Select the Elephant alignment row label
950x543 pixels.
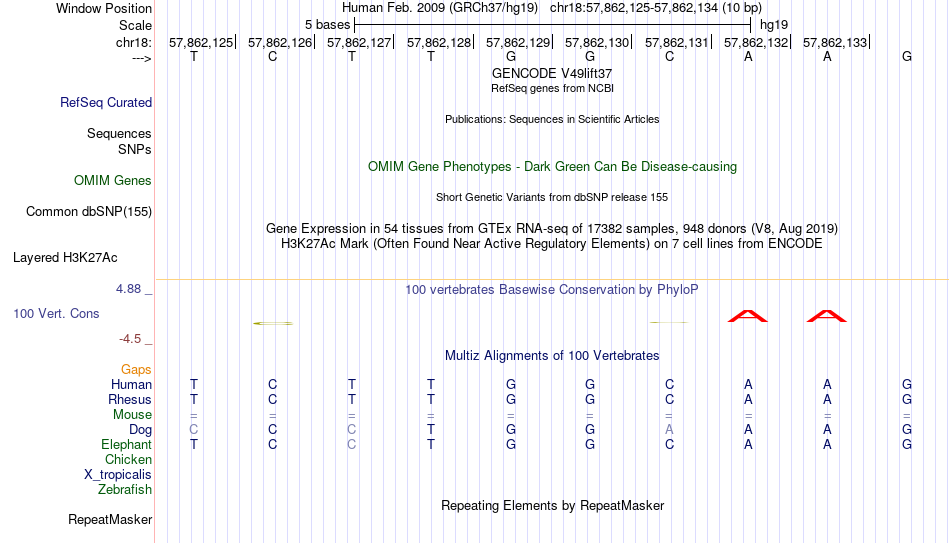pyautogui.click(x=127, y=444)
